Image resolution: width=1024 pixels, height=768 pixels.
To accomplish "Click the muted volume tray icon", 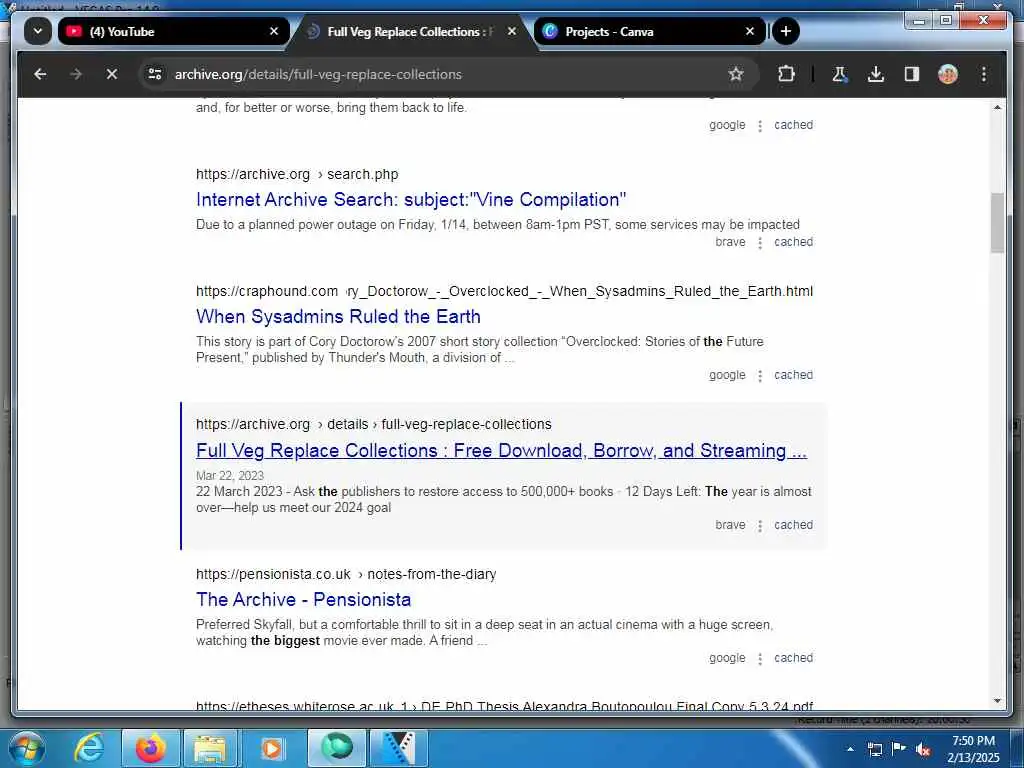I will 923,749.
